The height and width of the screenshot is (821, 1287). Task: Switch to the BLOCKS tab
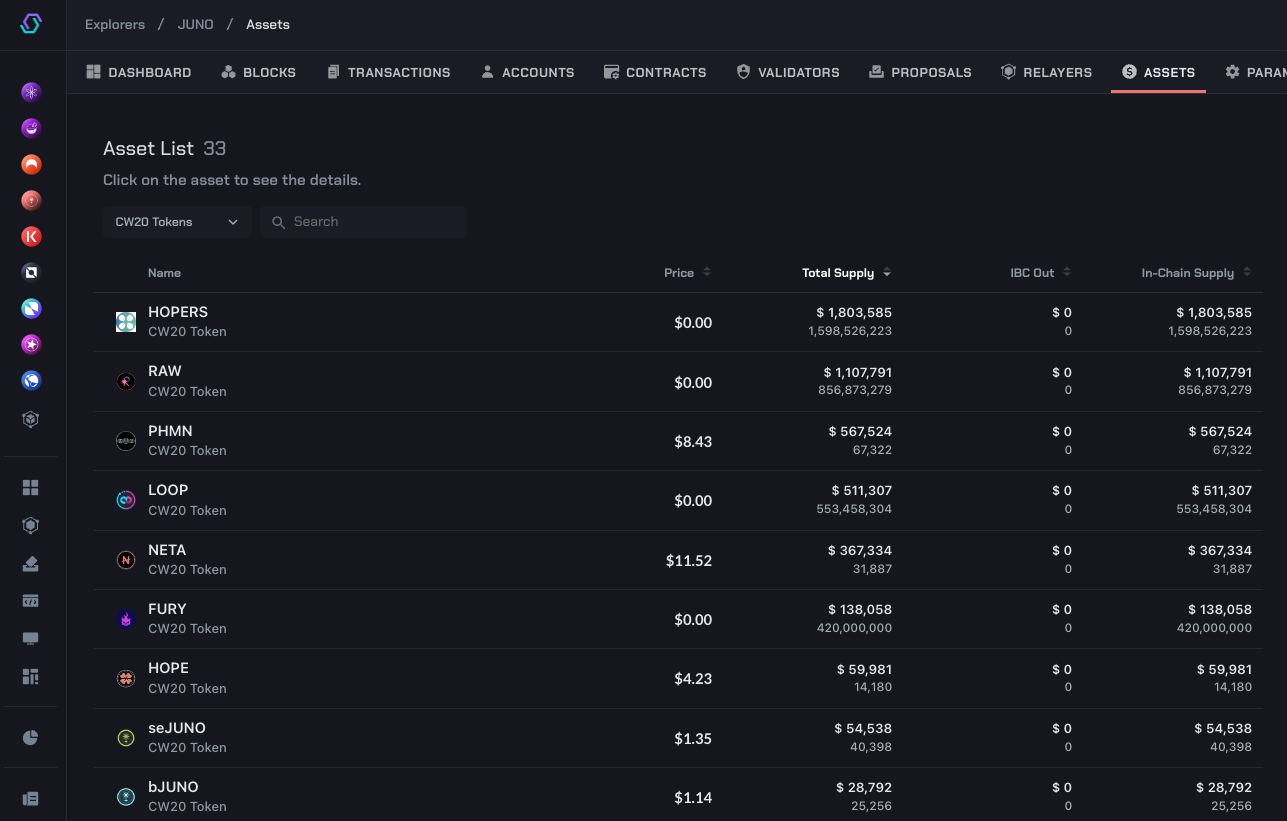click(x=259, y=72)
